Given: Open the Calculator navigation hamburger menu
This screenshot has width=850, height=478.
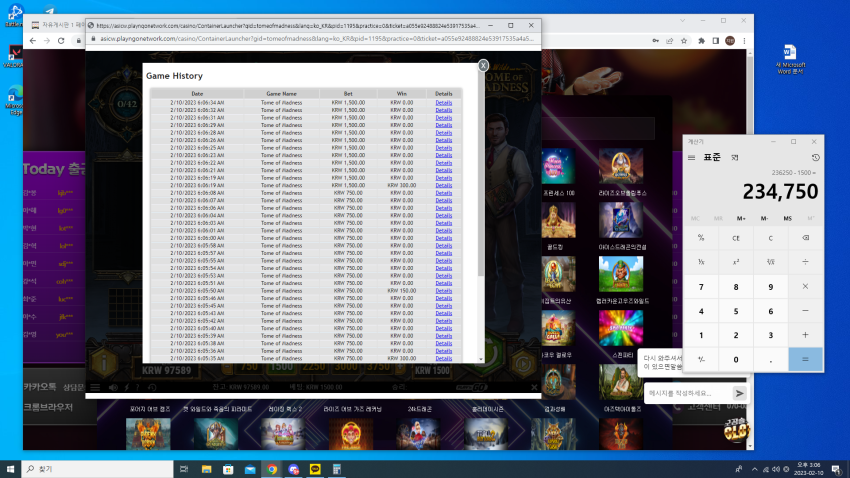Looking at the screenshot, I should pos(691,158).
